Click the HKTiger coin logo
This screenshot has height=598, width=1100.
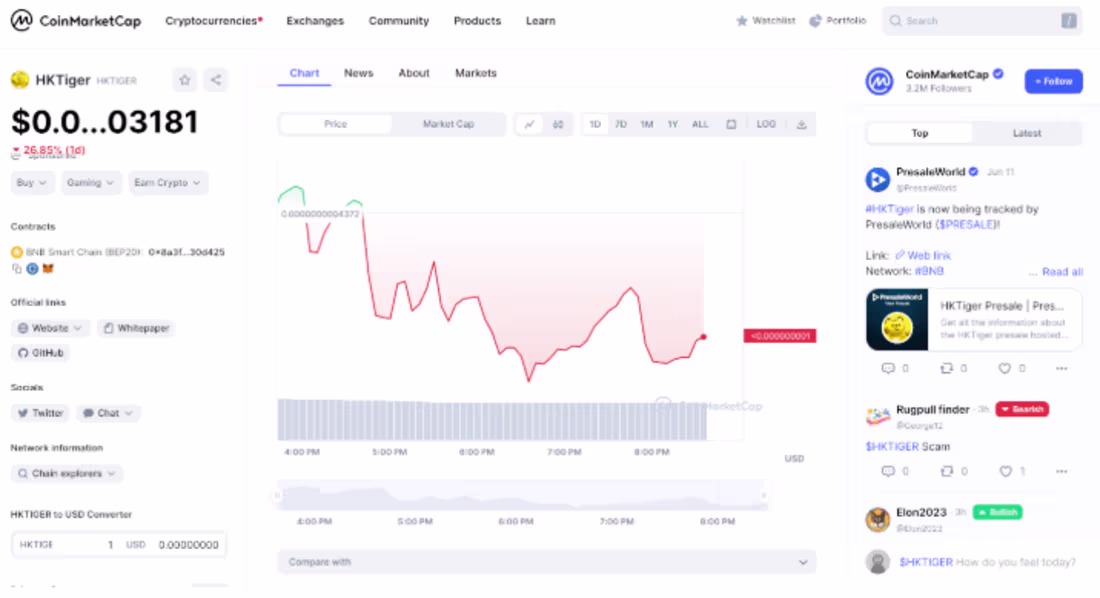[20, 80]
